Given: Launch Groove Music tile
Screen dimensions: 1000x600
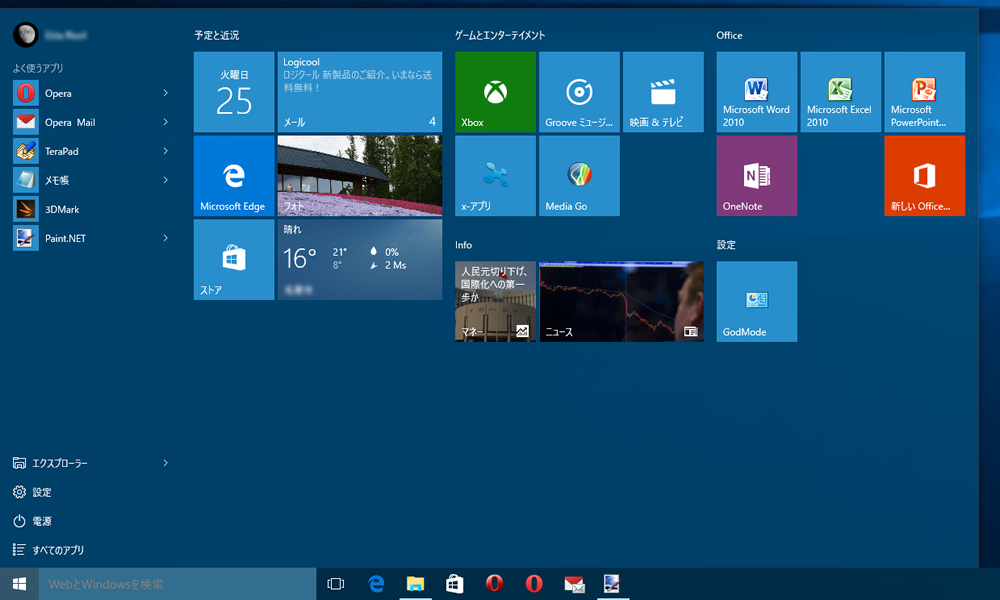Looking at the screenshot, I should [x=579, y=92].
